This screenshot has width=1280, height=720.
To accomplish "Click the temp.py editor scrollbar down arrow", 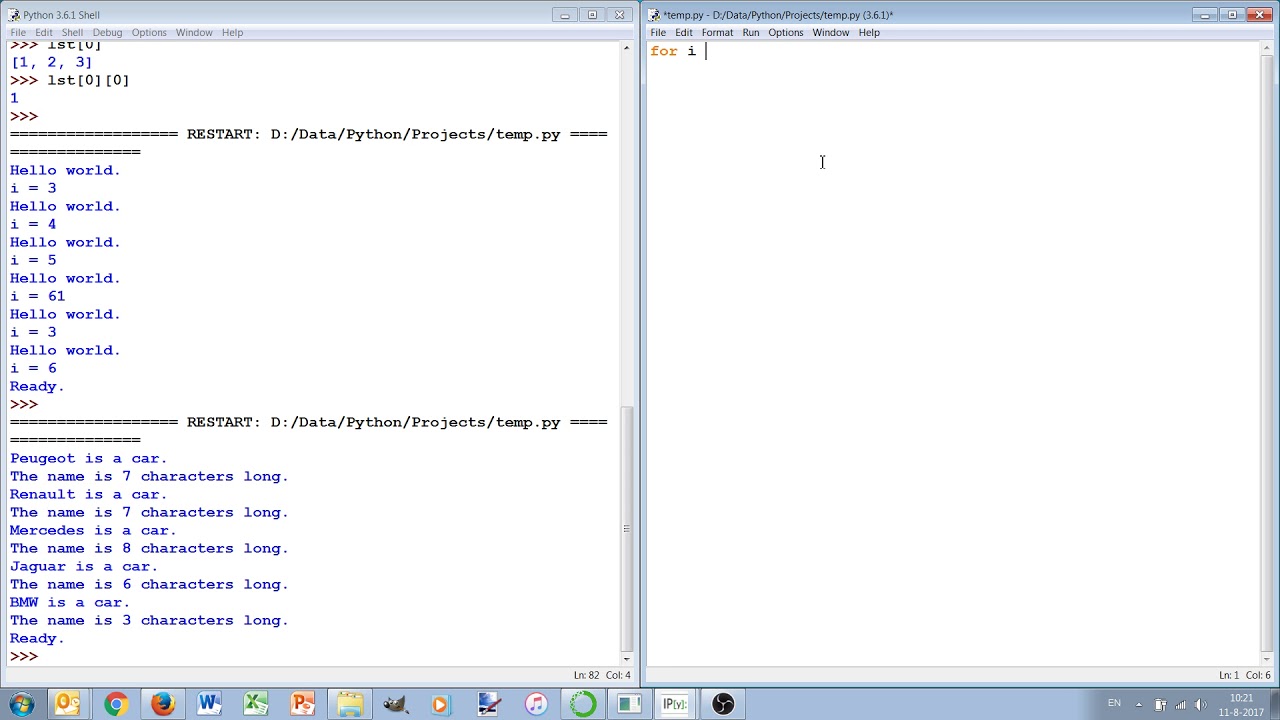I will [x=1267, y=658].
